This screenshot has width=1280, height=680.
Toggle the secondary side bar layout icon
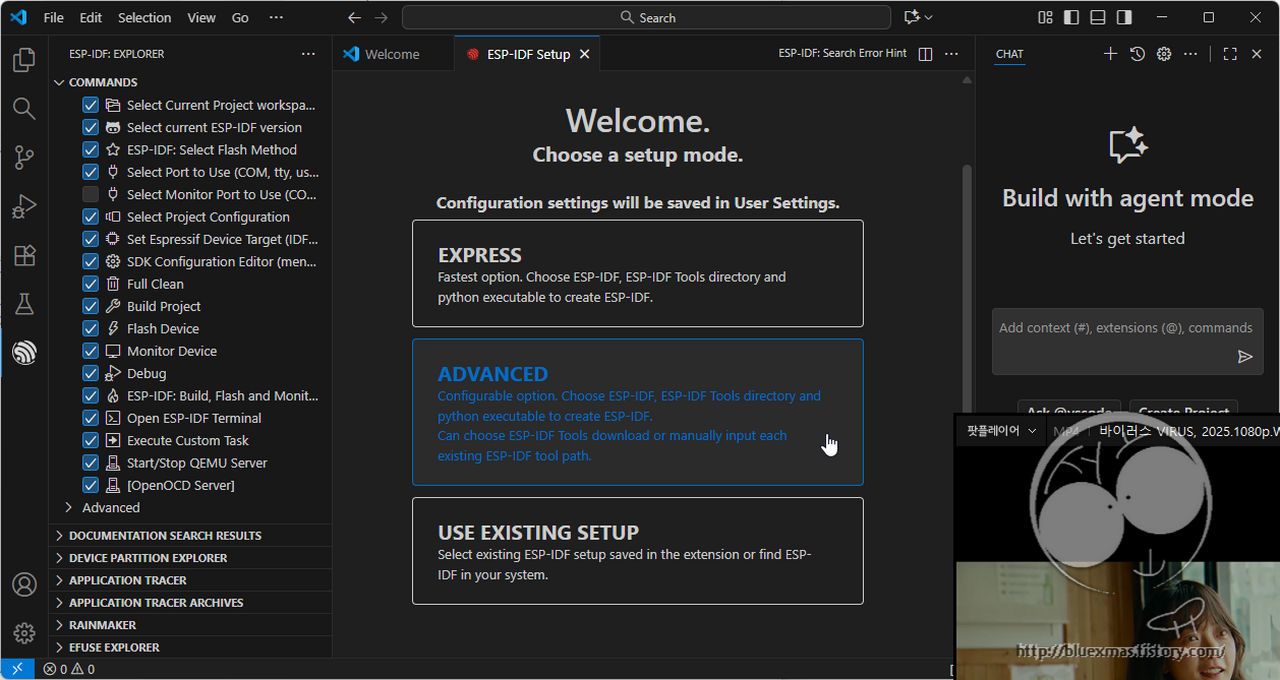1125,17
